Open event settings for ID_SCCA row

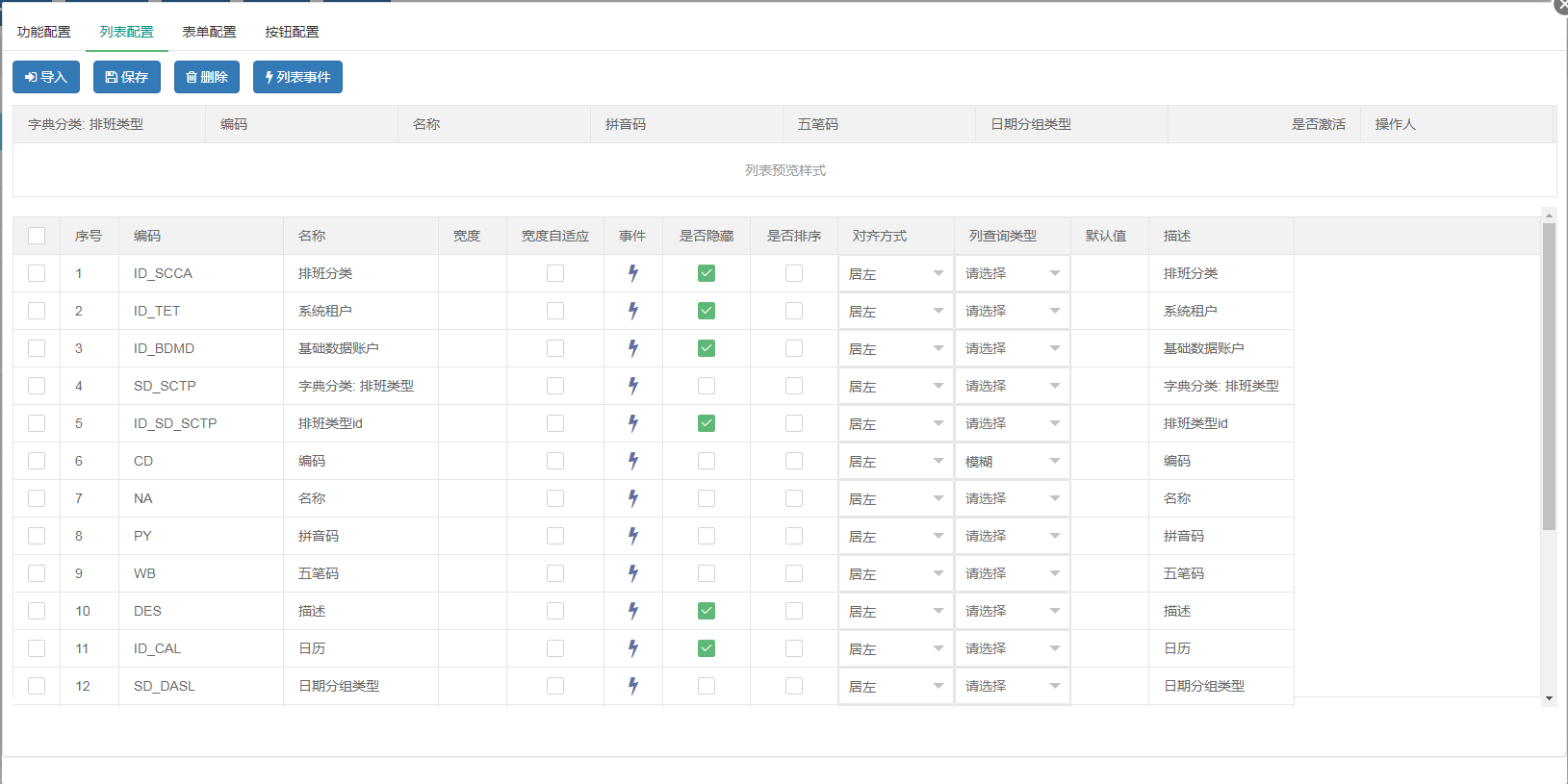tap(633, 273)
